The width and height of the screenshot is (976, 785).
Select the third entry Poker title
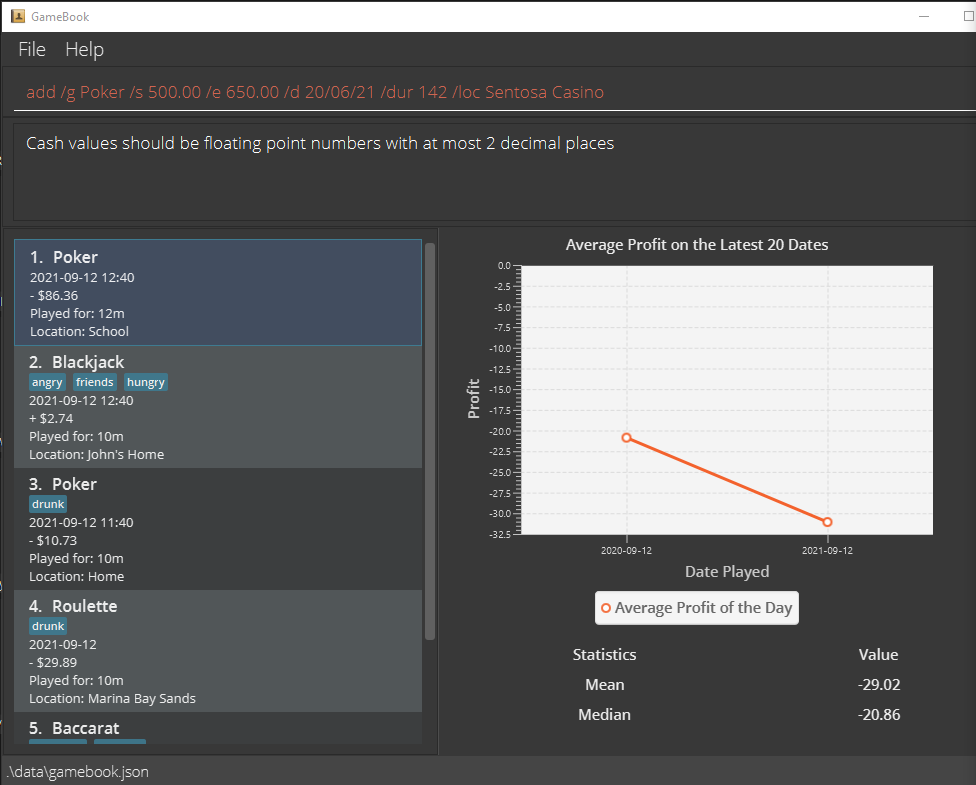74,484
